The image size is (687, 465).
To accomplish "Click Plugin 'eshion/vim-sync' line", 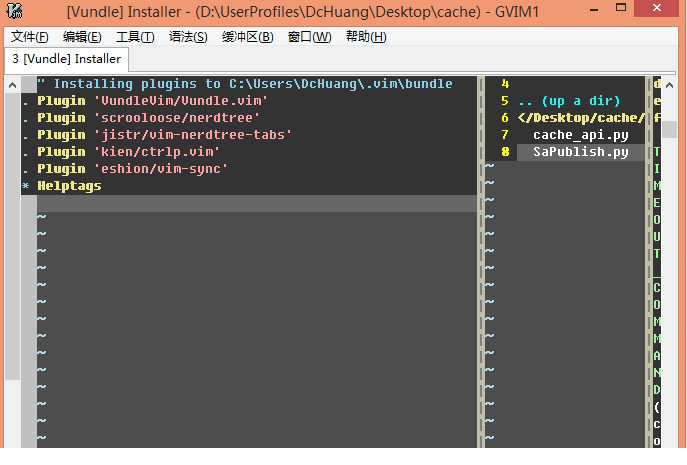I will tap(132, 169).
